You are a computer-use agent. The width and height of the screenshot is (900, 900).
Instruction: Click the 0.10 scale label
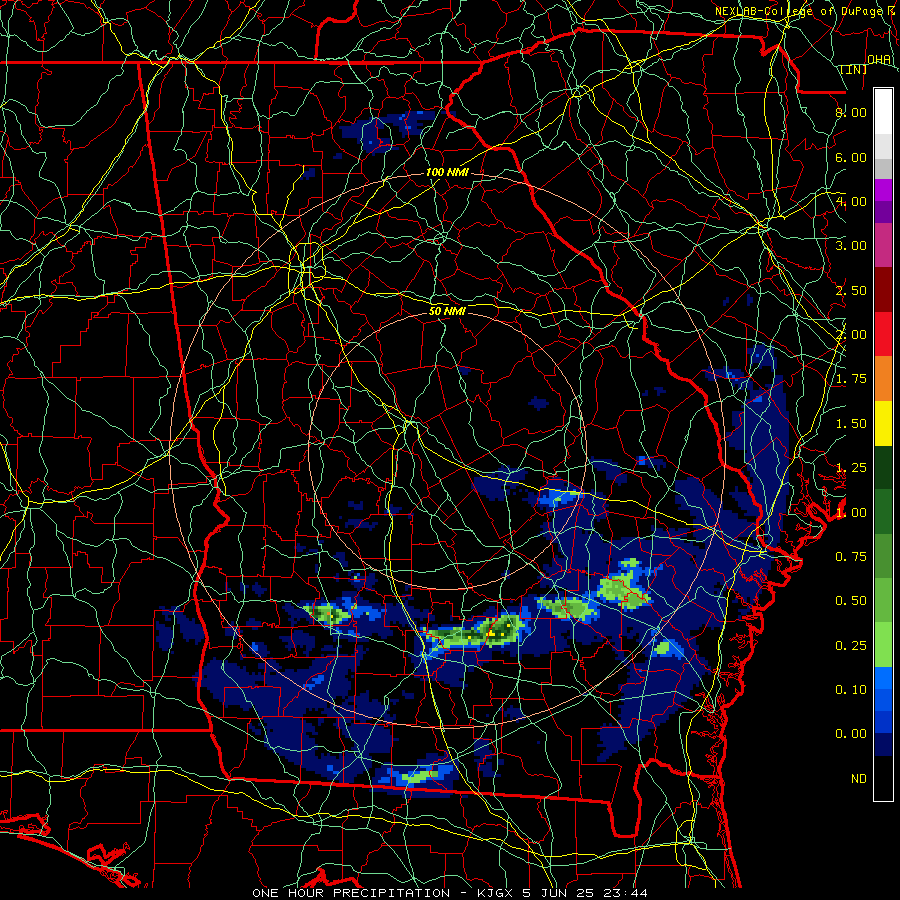(x=851, y=690)
